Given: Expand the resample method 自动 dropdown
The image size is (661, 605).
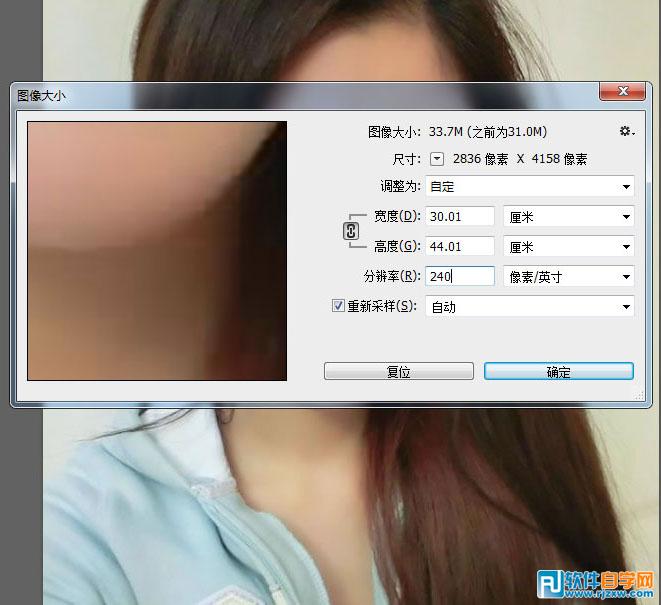Looking at the screenshot, I should pos(530,307).
